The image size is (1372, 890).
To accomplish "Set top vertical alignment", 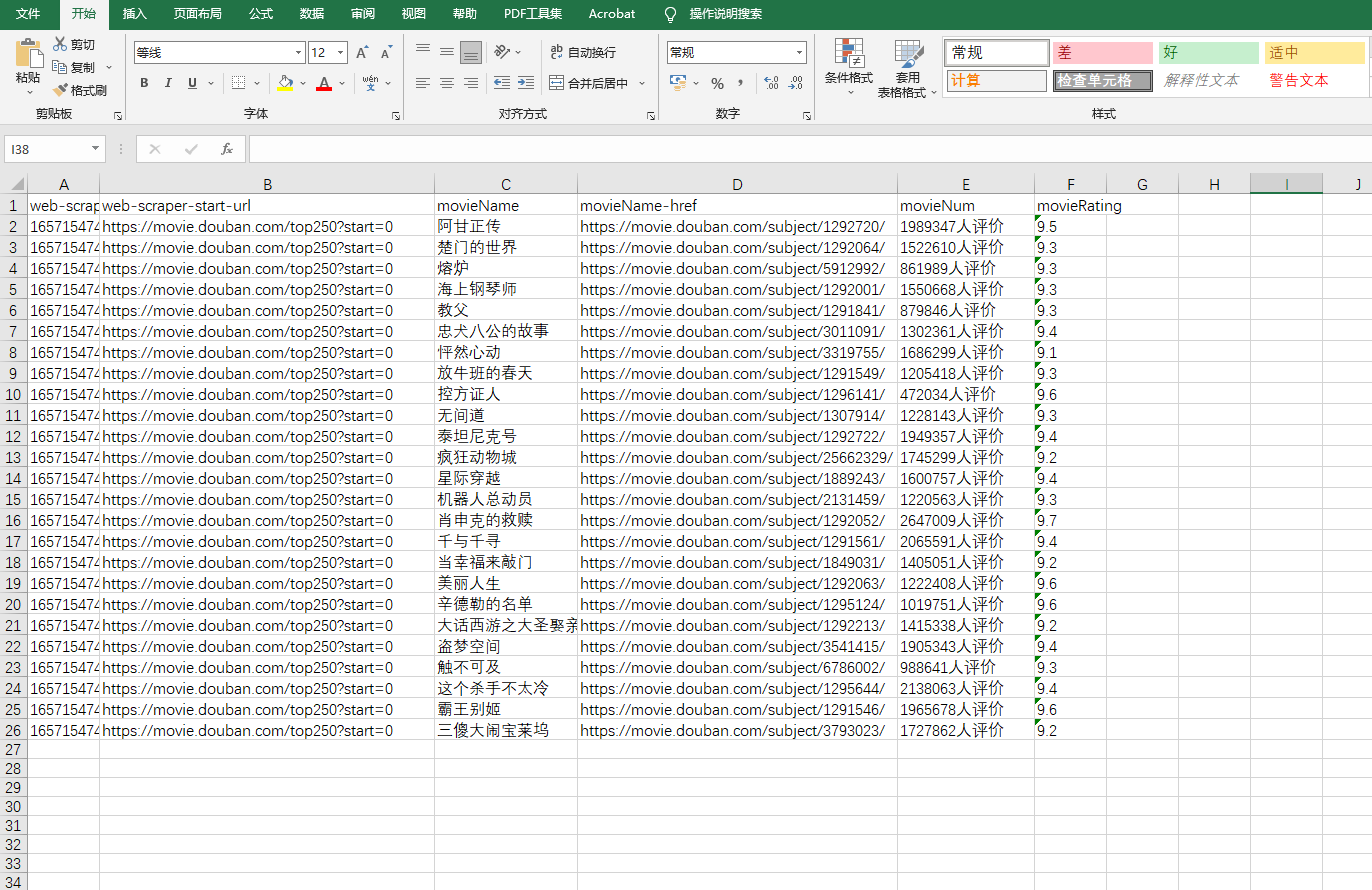I will (x=423, y=51).
